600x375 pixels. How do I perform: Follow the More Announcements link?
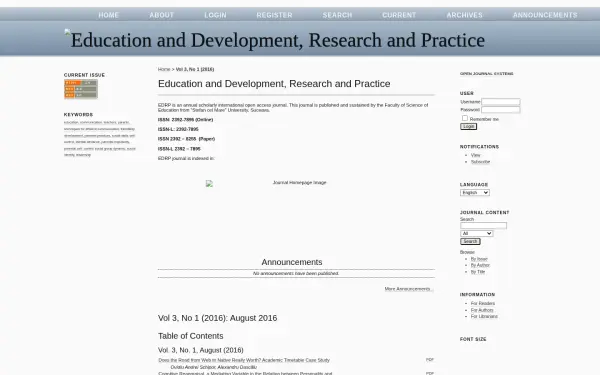pyautogui.click(x=409, y=289)
